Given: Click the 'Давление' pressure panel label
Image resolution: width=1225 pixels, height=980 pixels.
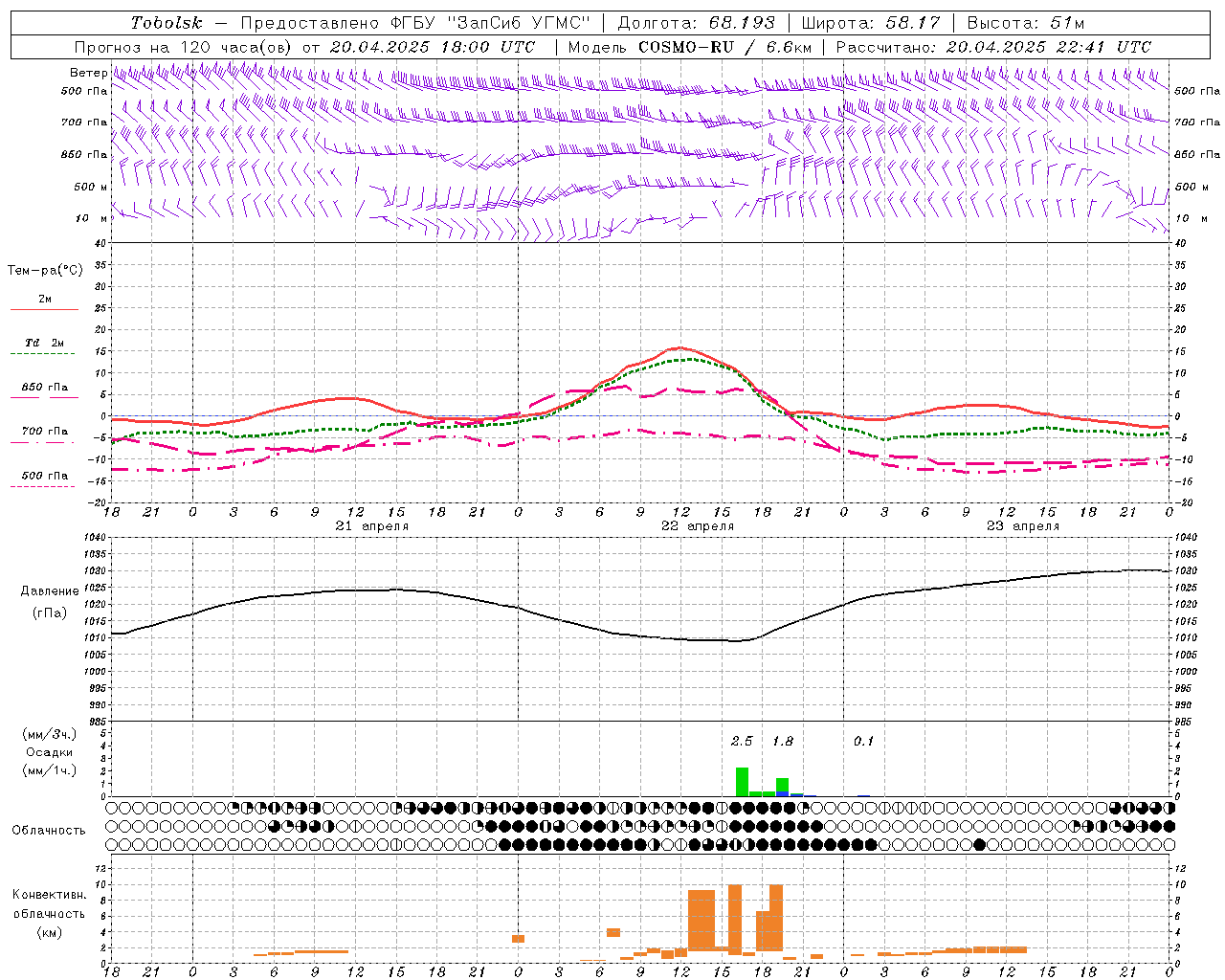Looking at the screenshot, I should [50, 590].
